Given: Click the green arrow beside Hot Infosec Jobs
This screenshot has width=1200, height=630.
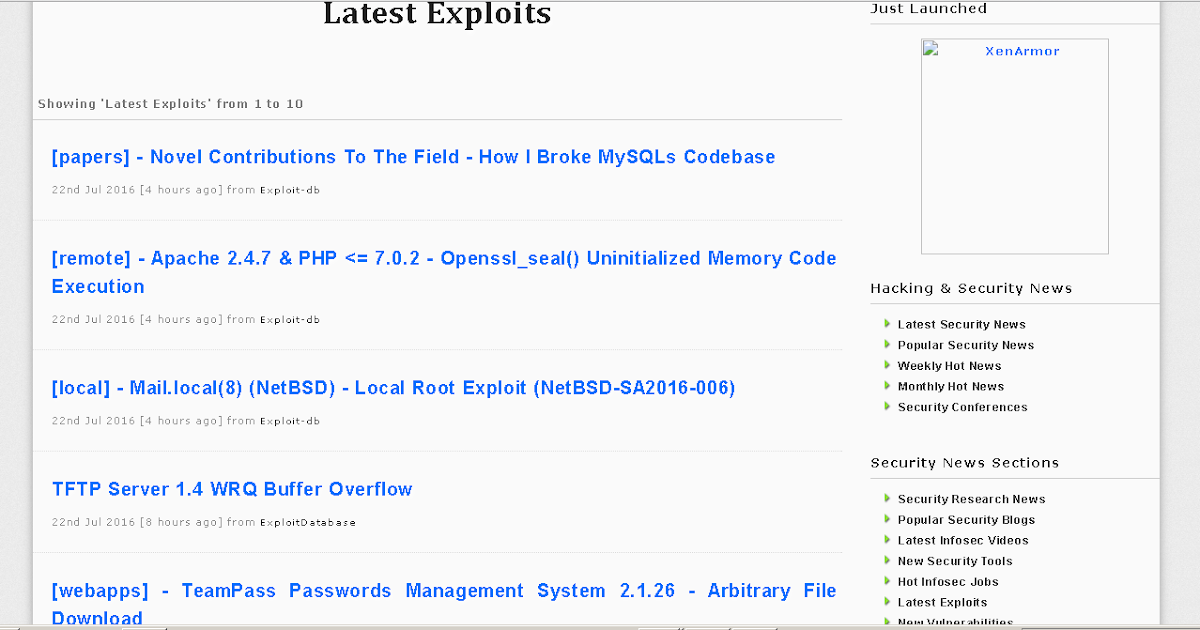Looking at the screenshot, I should (887, 581).
